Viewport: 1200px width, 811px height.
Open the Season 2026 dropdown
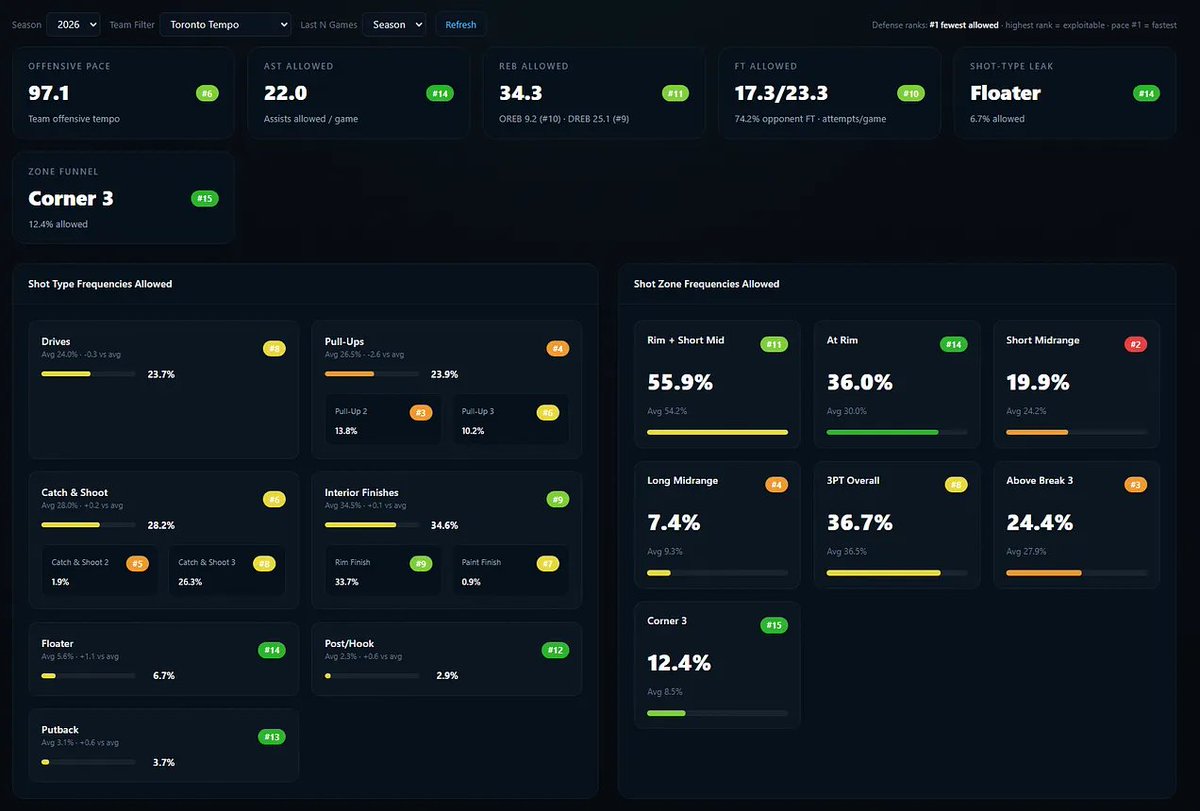[73, 24]
